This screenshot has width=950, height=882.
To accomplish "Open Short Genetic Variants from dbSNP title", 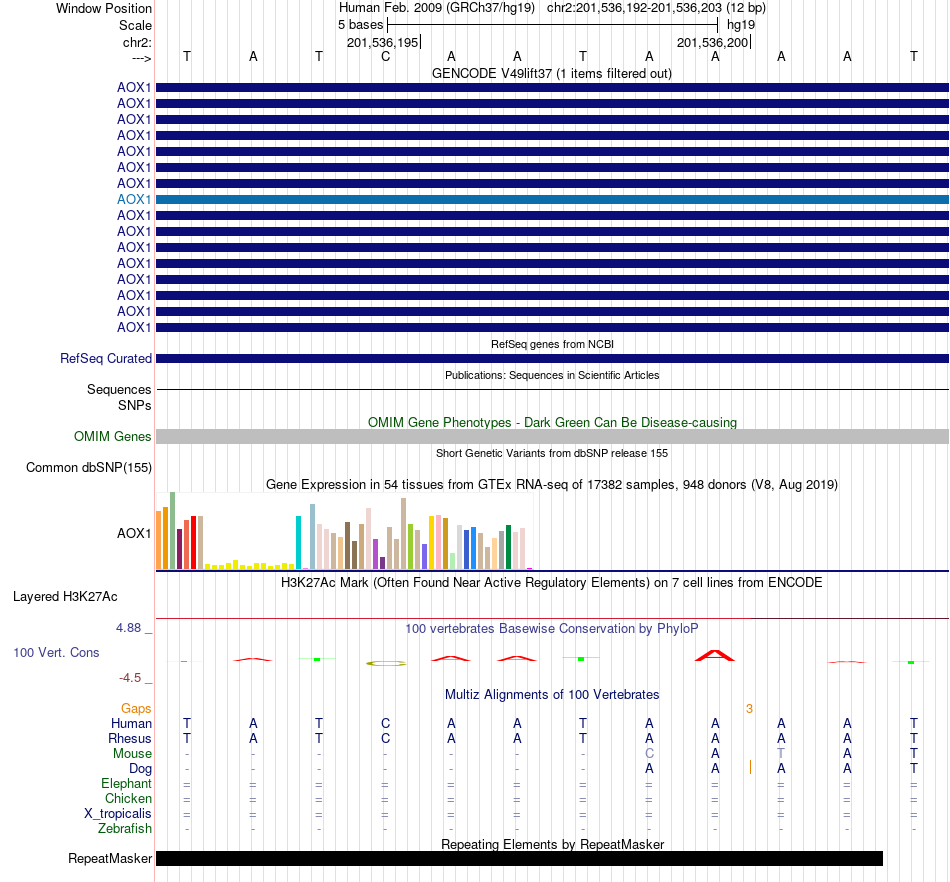I will tap(552, 453).
